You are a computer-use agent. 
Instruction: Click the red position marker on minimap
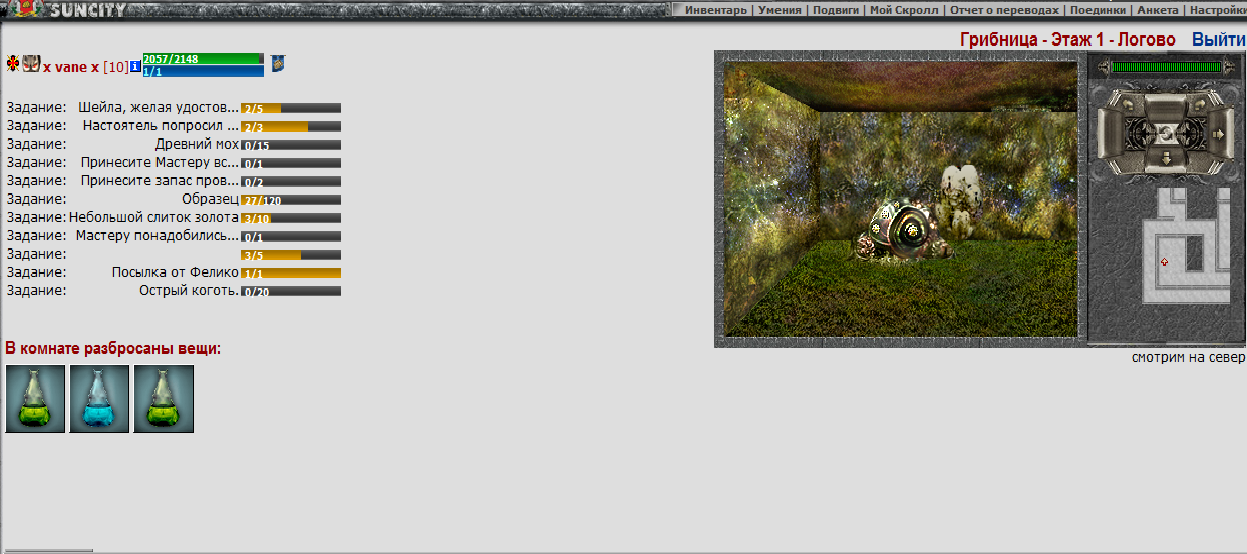[x=1164, y=261]
